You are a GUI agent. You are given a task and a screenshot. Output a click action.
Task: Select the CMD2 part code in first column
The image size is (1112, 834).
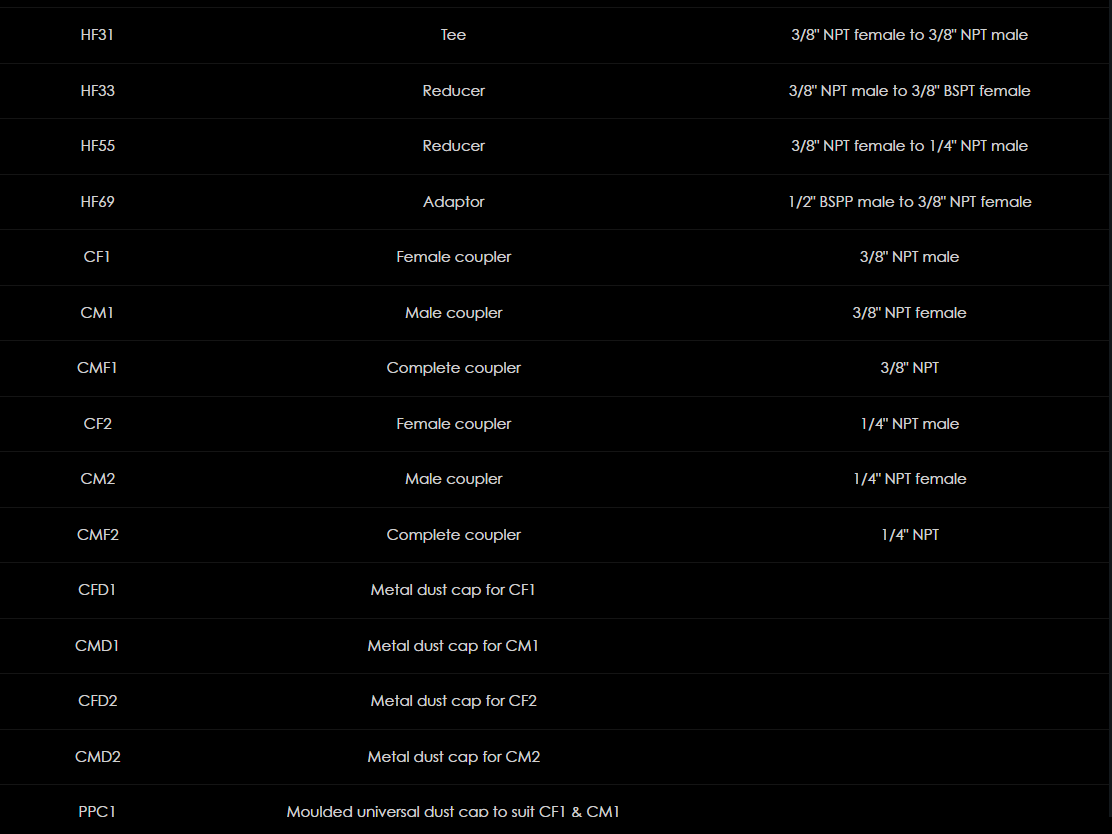pyautogui.click(x=97, y=757)
